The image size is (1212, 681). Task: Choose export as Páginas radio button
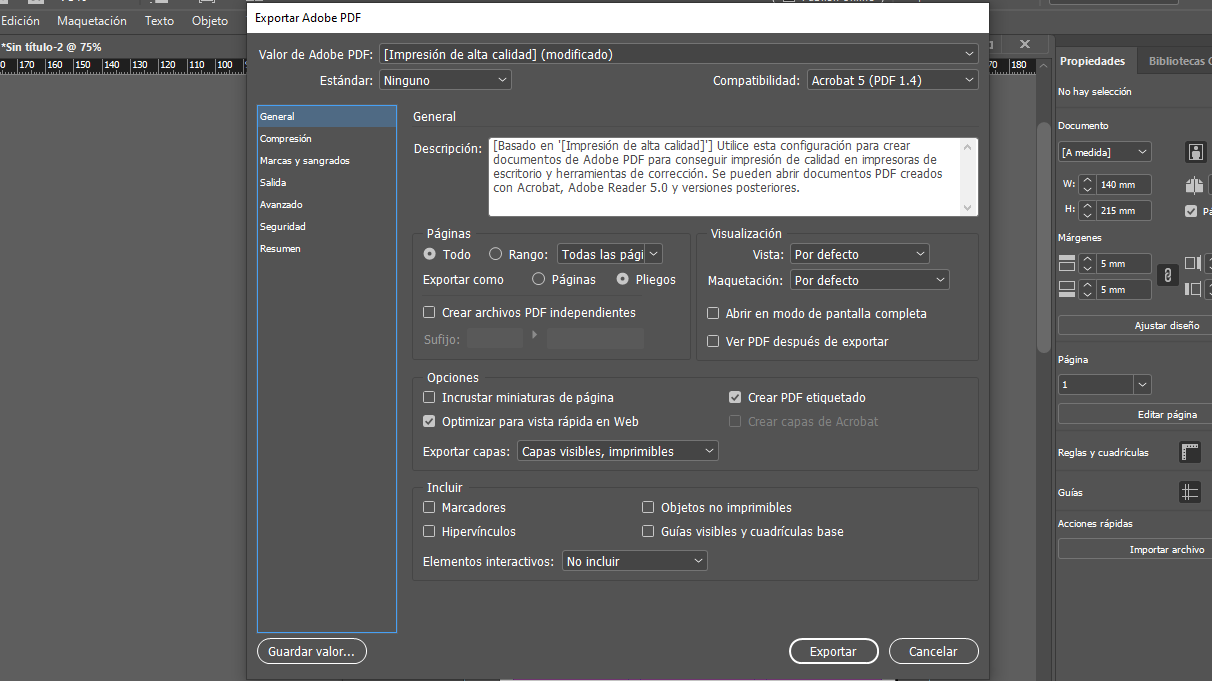[539, 280]
